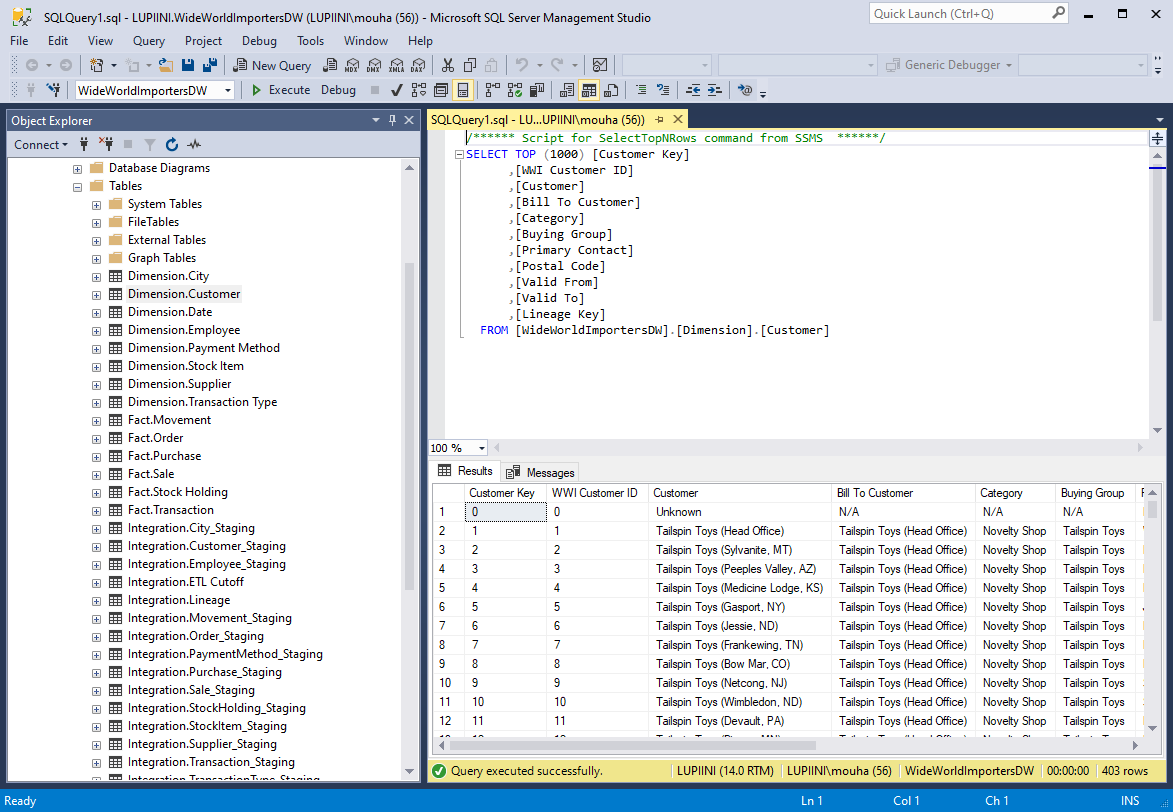This screenshot has width=1173, height=812.
Task: Switch to the Messages tab
Action: pyautogui.click(x=540, y=472)
